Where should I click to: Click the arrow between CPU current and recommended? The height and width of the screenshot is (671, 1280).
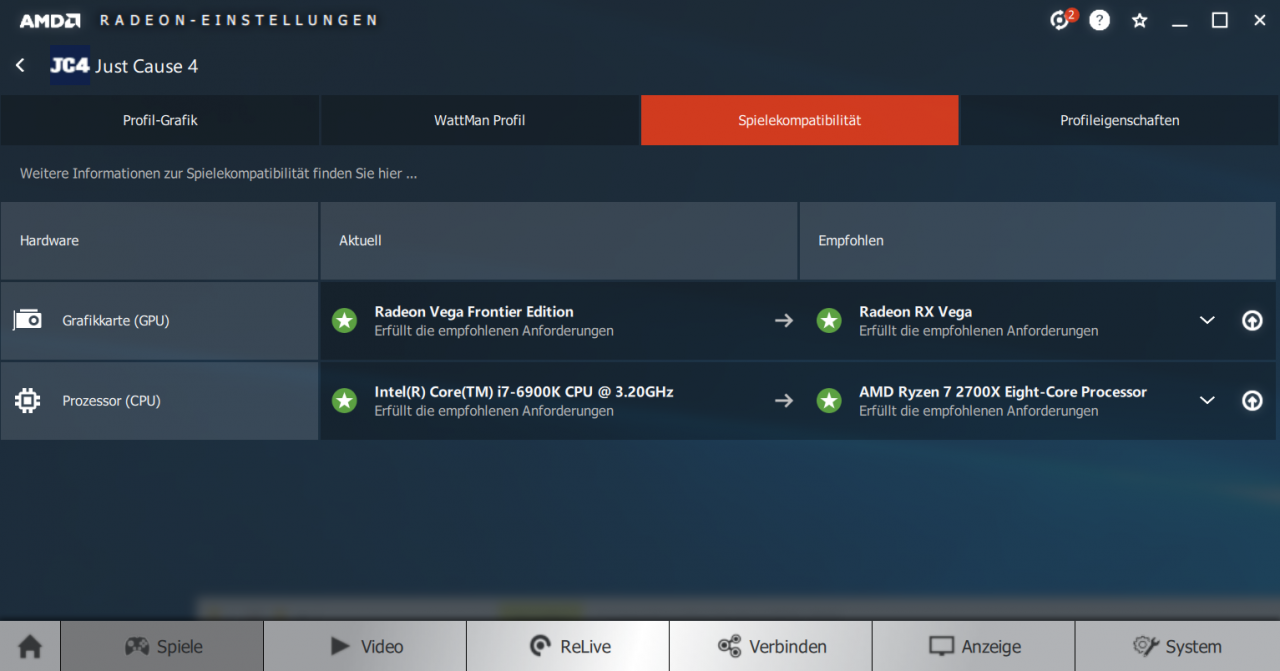(x=784, y=401)
